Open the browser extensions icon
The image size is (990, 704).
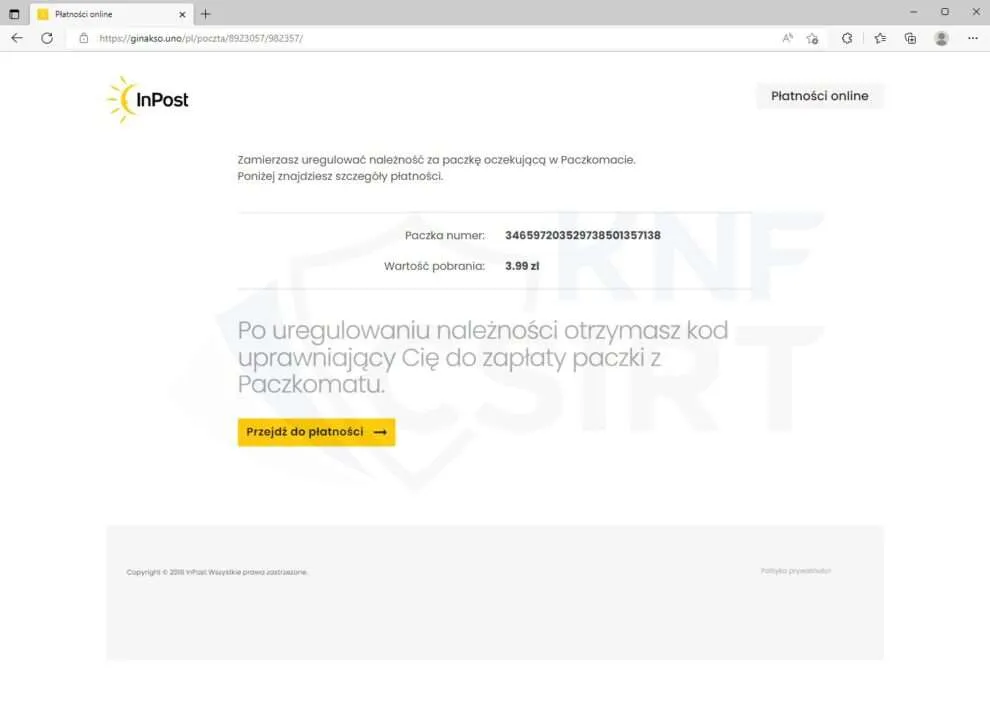[847, 39]
